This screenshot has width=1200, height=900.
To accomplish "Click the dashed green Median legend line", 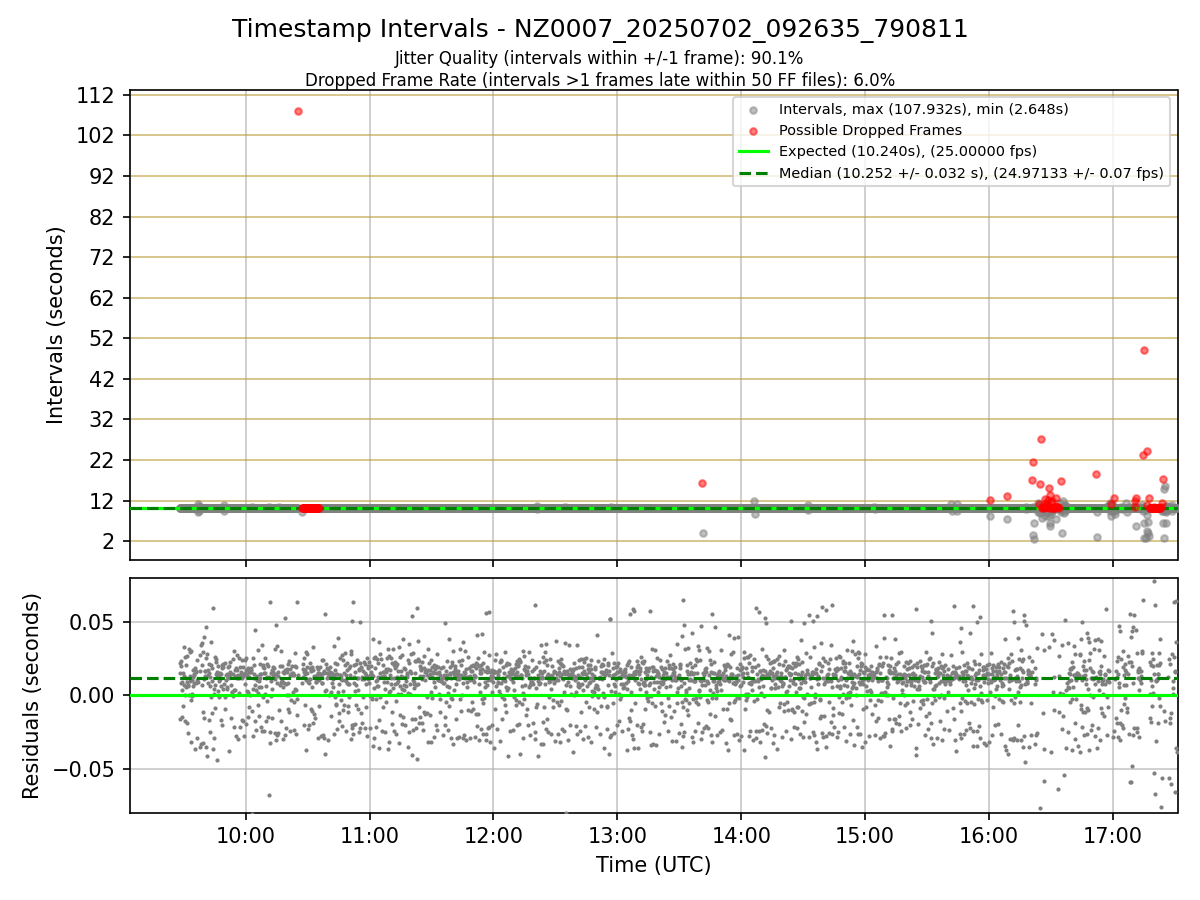I will coord(754,174).
